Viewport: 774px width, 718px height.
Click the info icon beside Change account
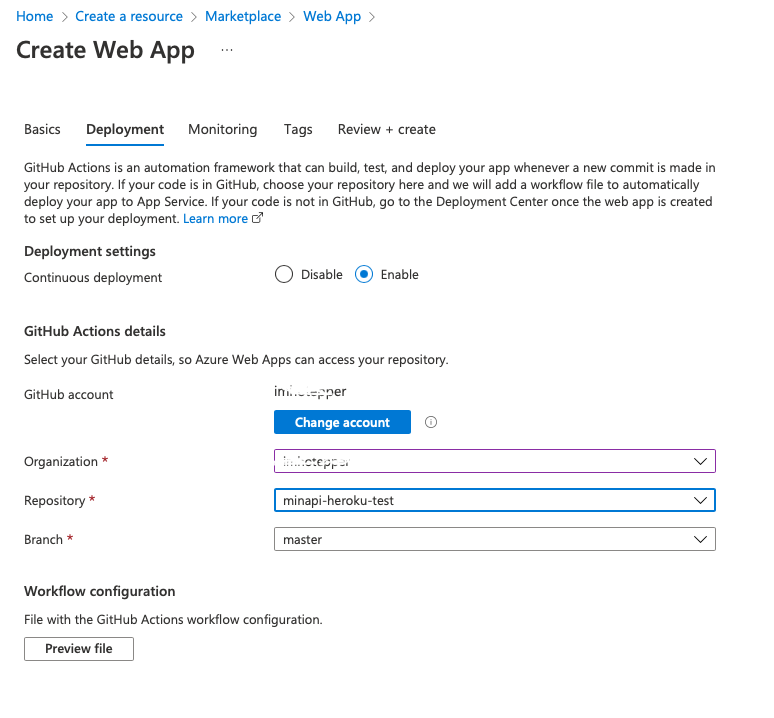point(430,422)
